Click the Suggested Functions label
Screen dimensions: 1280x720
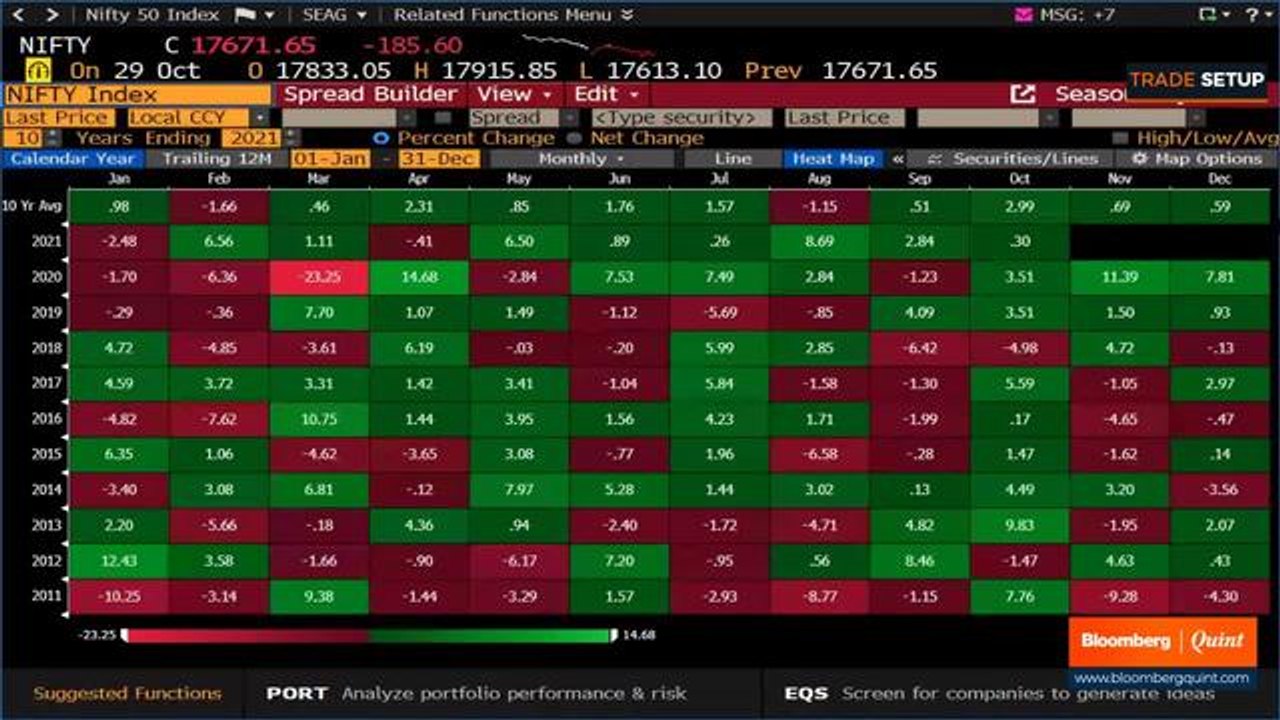pyautogui.click(x=127, y=693)
